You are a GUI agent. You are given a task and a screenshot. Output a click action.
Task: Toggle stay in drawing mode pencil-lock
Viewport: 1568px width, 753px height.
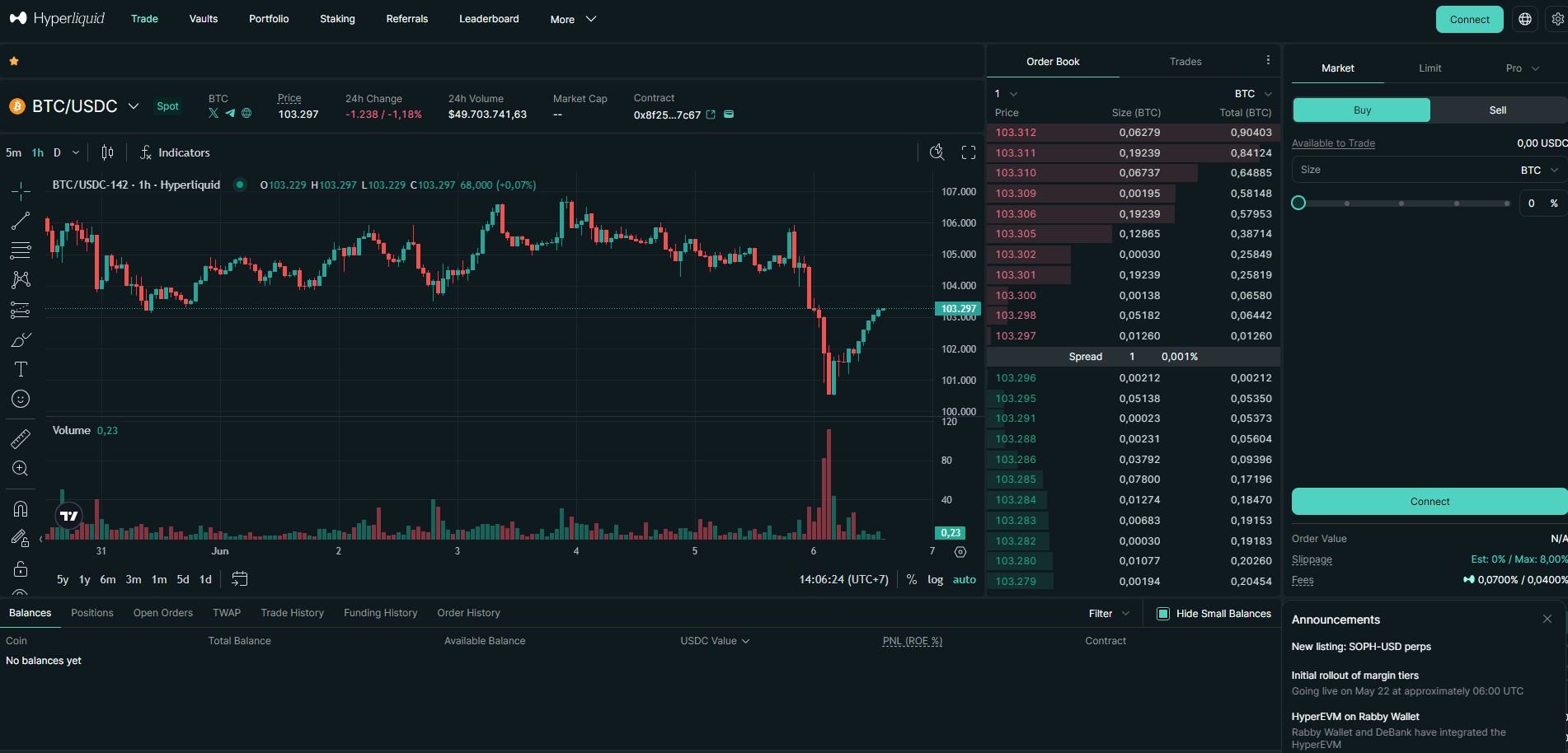point(21,539)
